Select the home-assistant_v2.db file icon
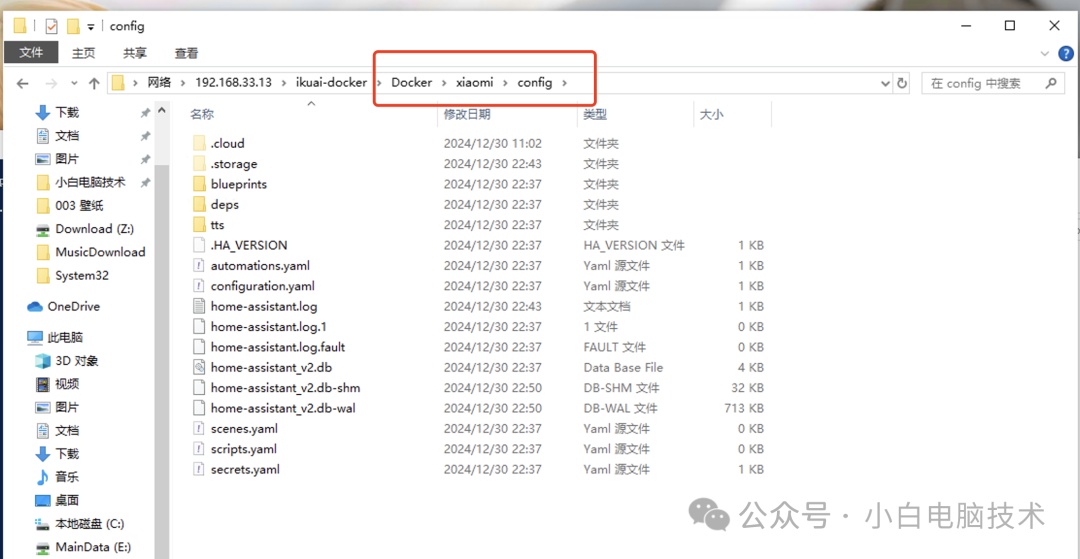Viewport: 1080px width, 559px height. 199,367
